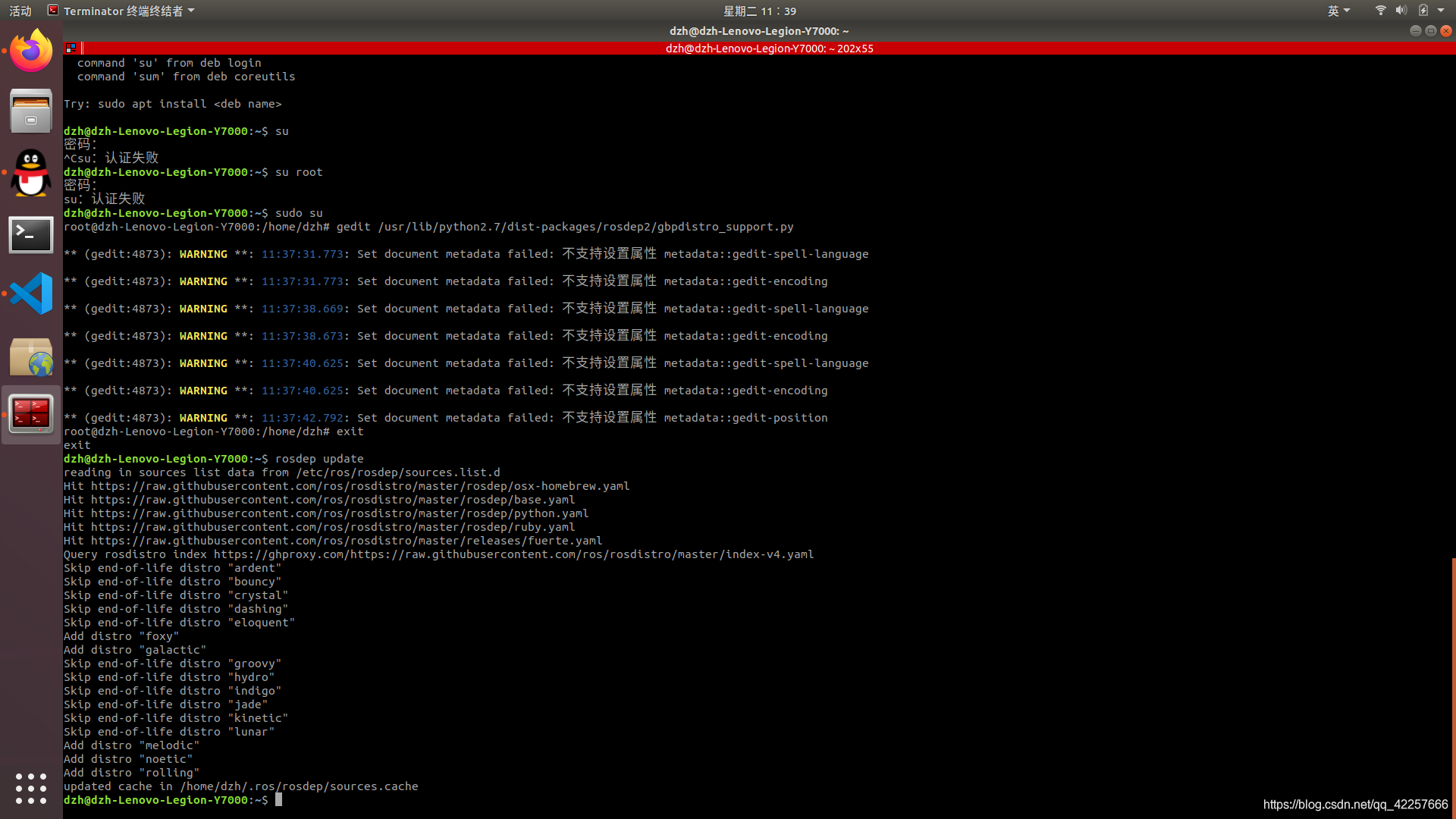1456x819 pixels.
Task: Click 'Add distro "rolling"' line
Action: [x=131, y=773]
